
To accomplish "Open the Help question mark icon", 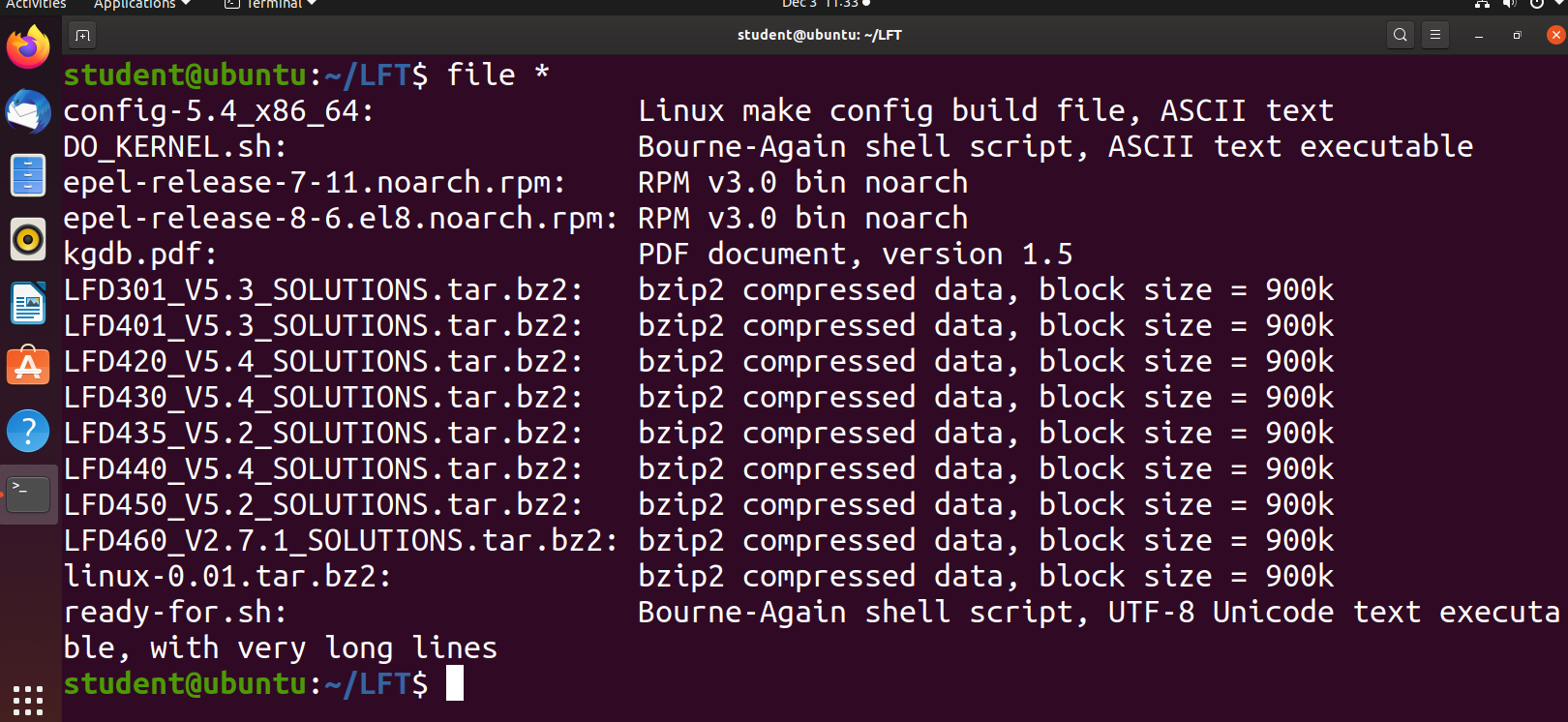I will (x=28, y=431).
